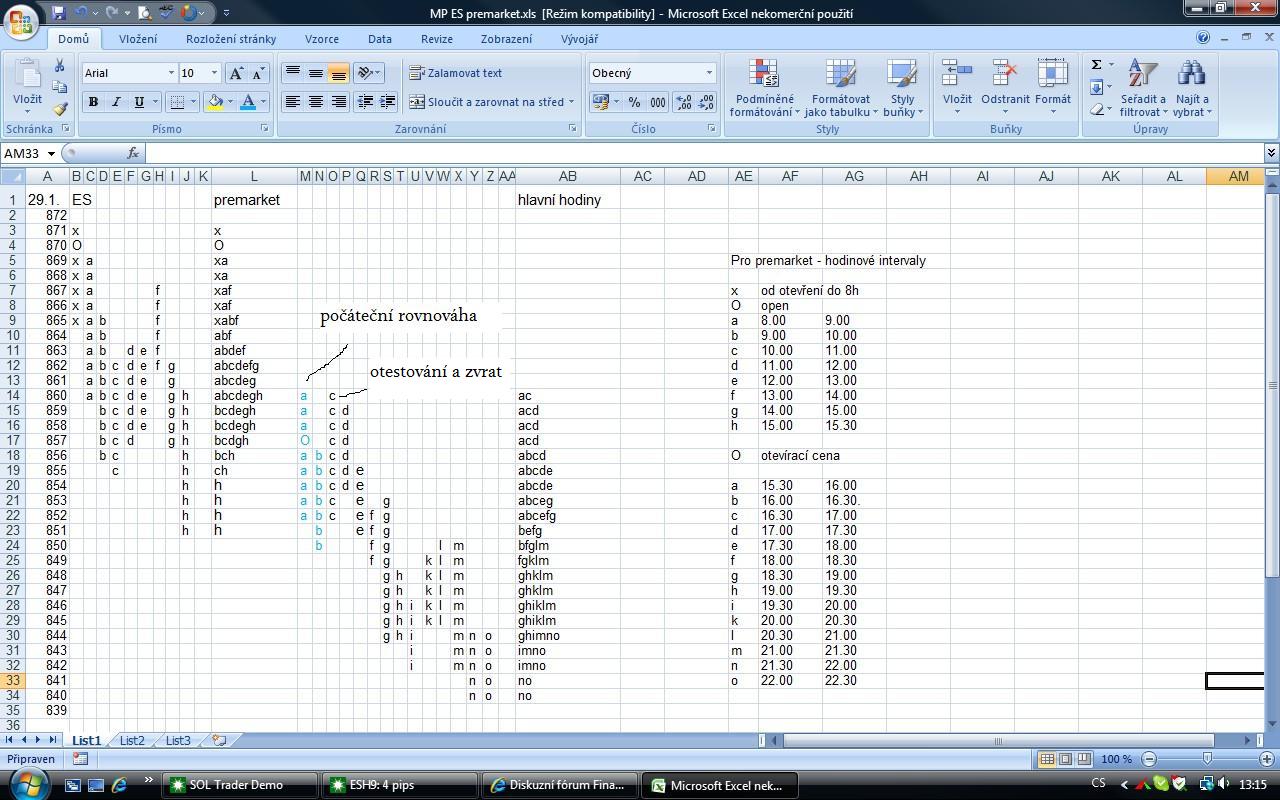Click in the formula bar input field

pyautogui.click(x=700, y=153)
